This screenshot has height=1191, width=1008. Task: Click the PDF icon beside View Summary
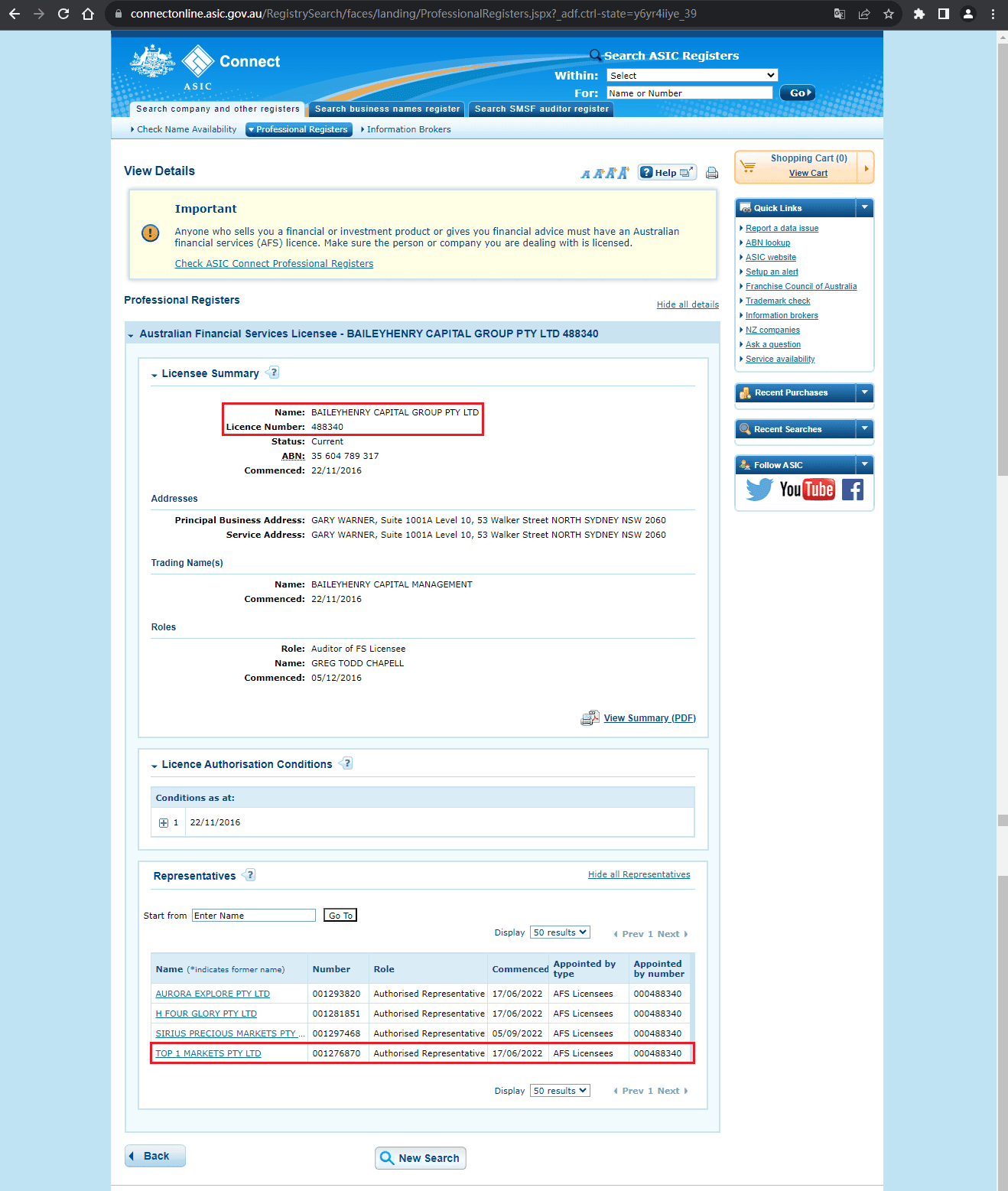click(x=590, y=718)
